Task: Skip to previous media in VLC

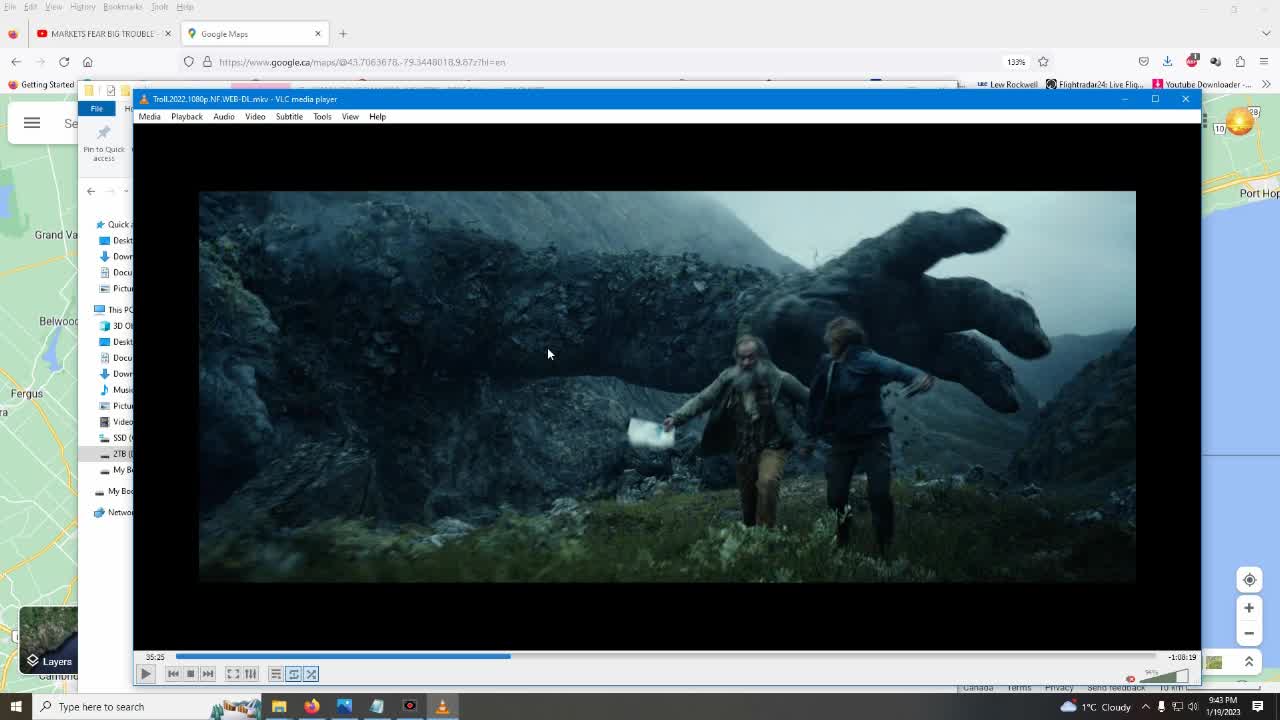Action: pos(173,674)
